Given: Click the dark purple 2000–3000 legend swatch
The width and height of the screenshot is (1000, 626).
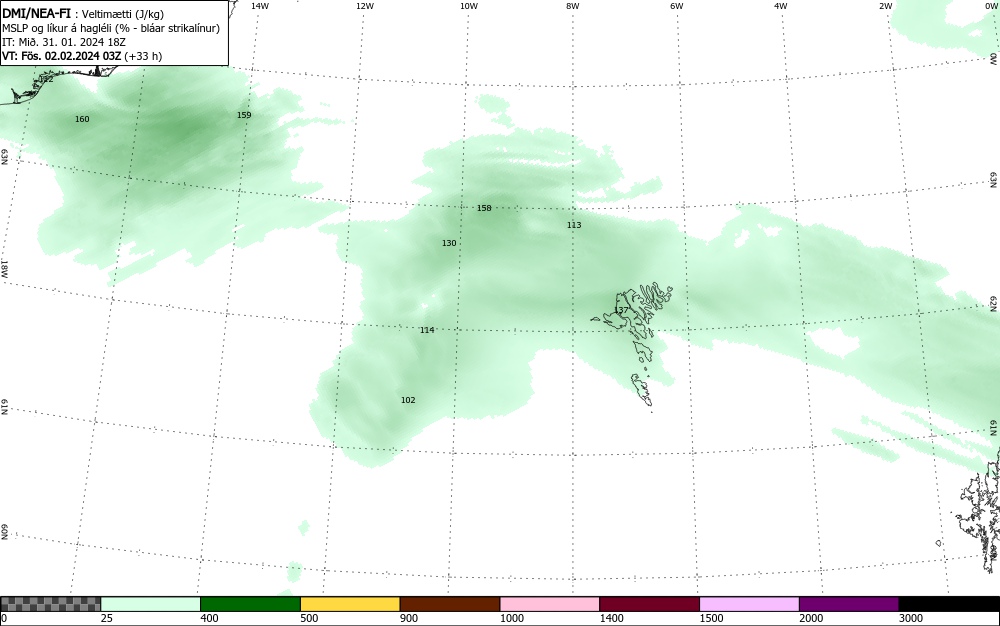Looking at the screenshot, I should pos(849,604).
